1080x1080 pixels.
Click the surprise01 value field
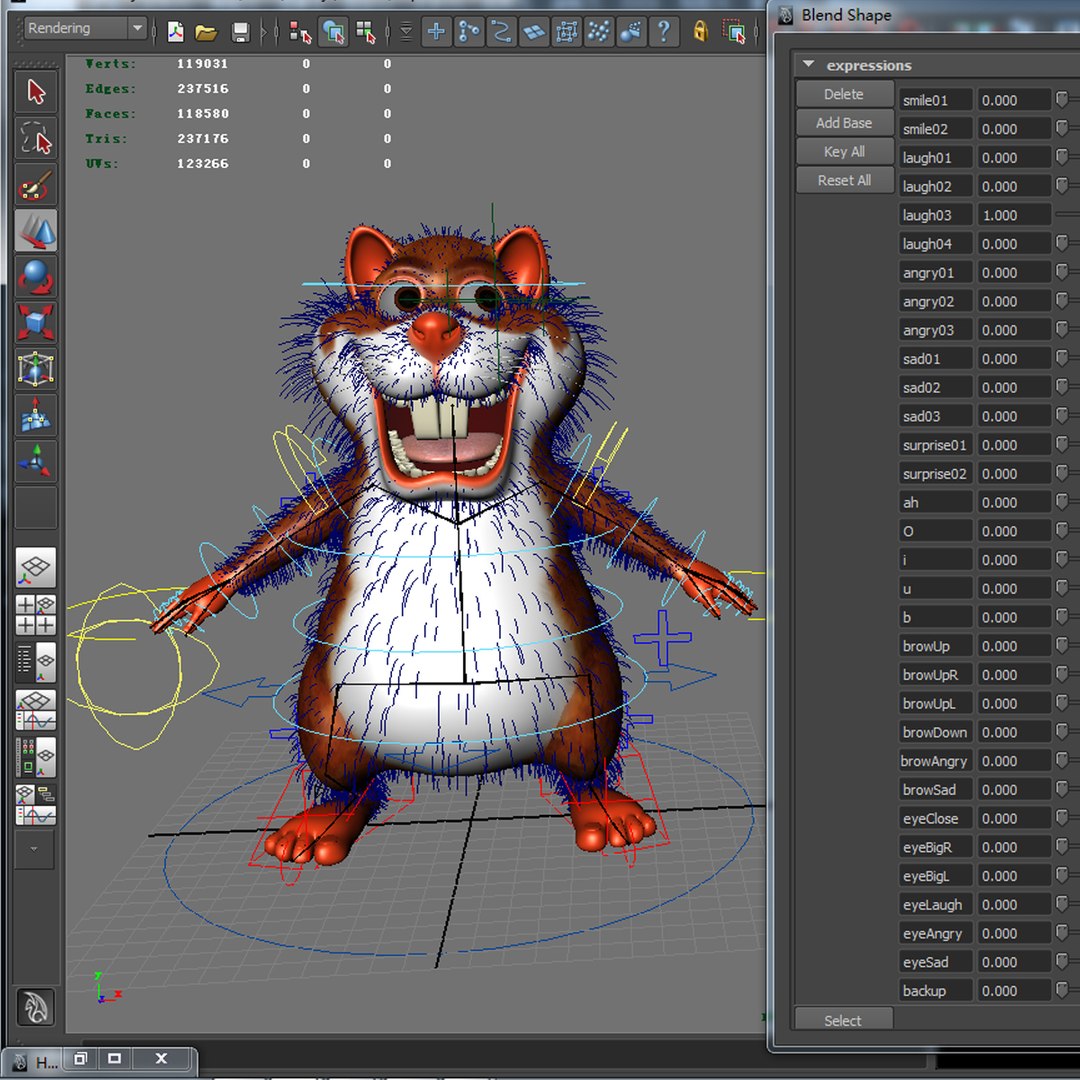1014,445
